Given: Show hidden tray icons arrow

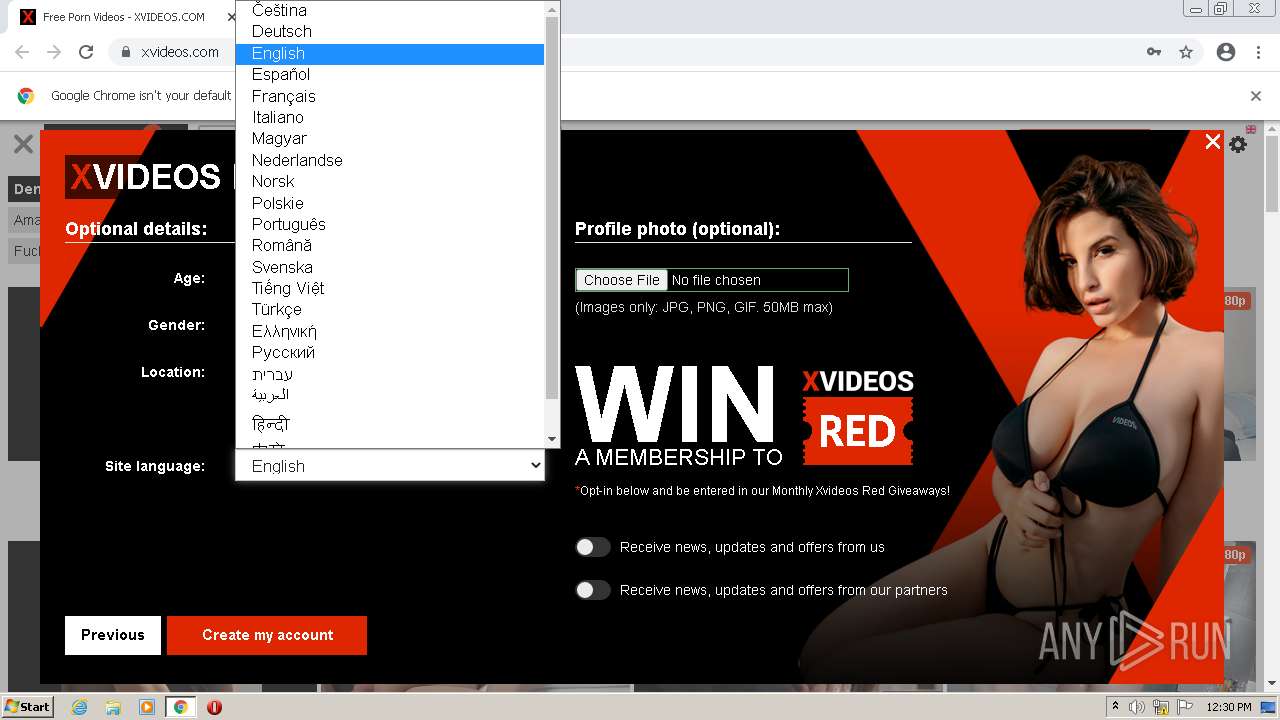Looking at the screenshot, I should tap(1115, 707).
